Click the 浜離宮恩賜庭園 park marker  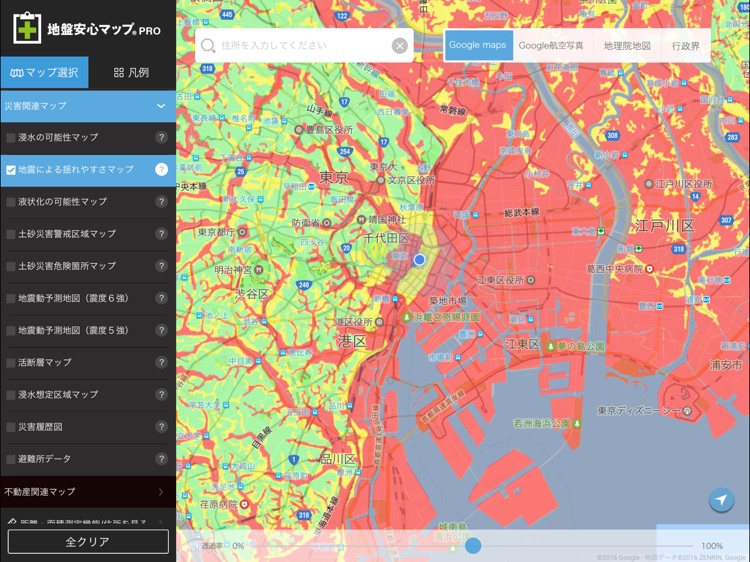click(x=407, y=317)
